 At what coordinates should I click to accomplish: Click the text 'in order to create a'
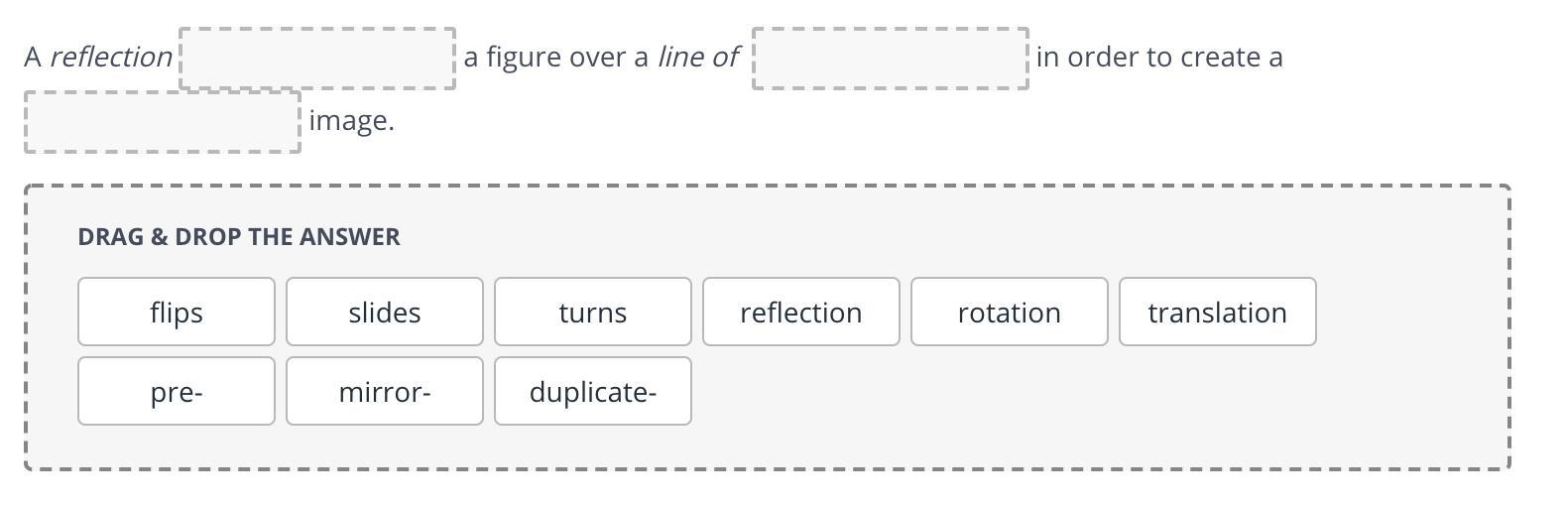point(1159,58)
